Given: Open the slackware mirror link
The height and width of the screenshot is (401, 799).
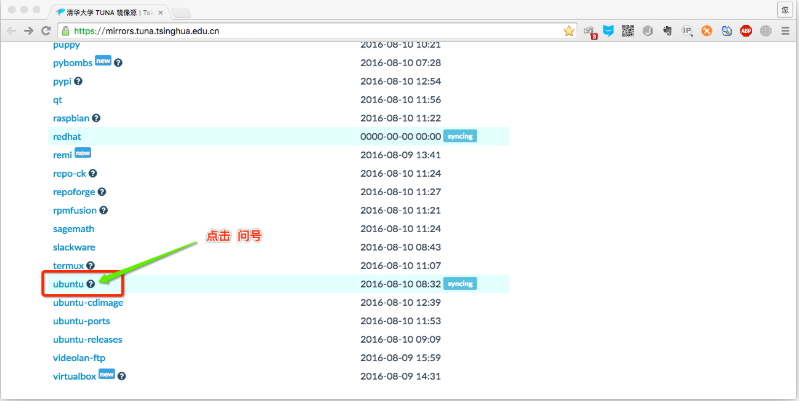Looking at the screenshot, I should (x=74, y=247).
